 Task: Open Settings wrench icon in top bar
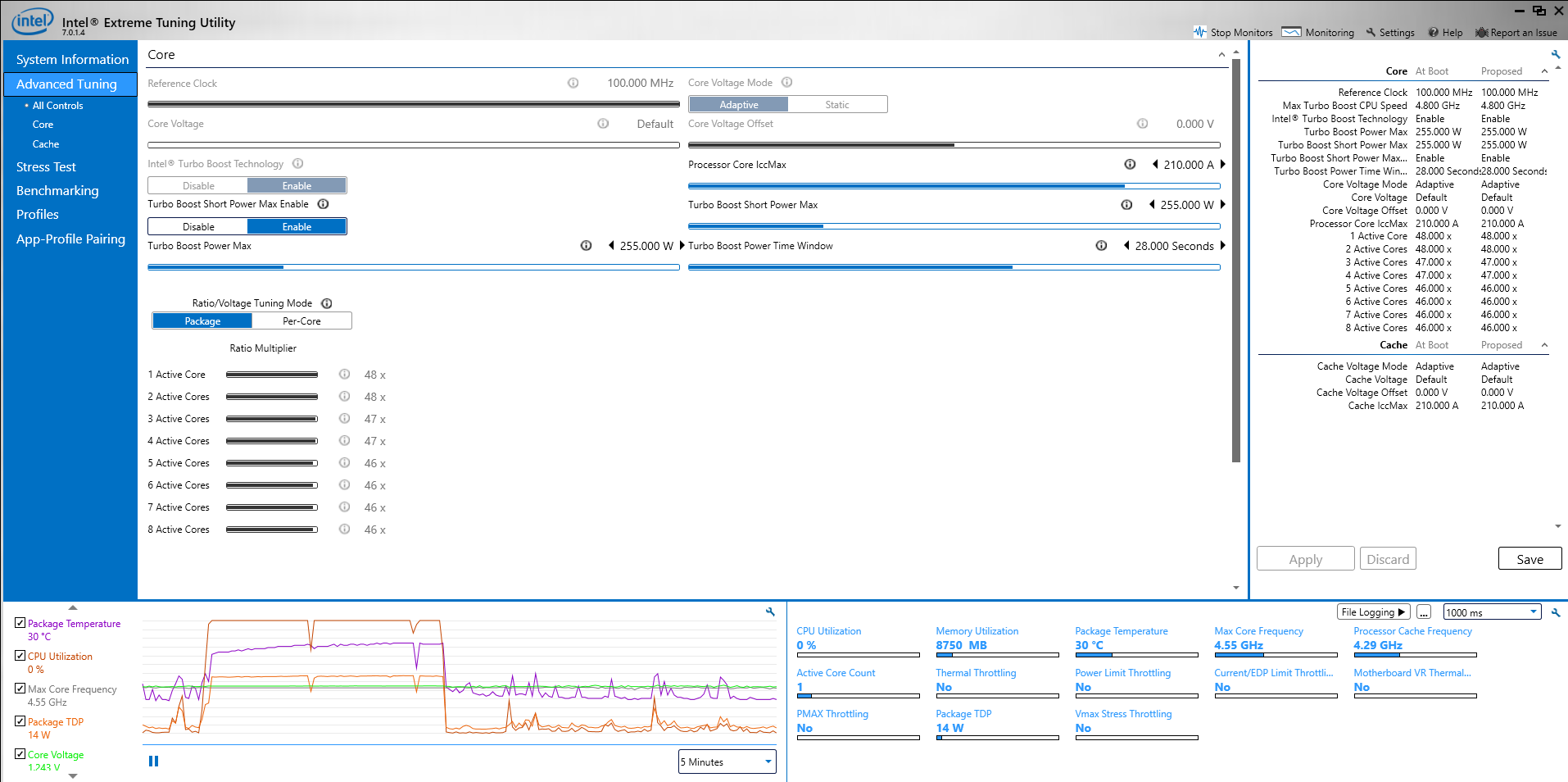[x=1371, y=33]
